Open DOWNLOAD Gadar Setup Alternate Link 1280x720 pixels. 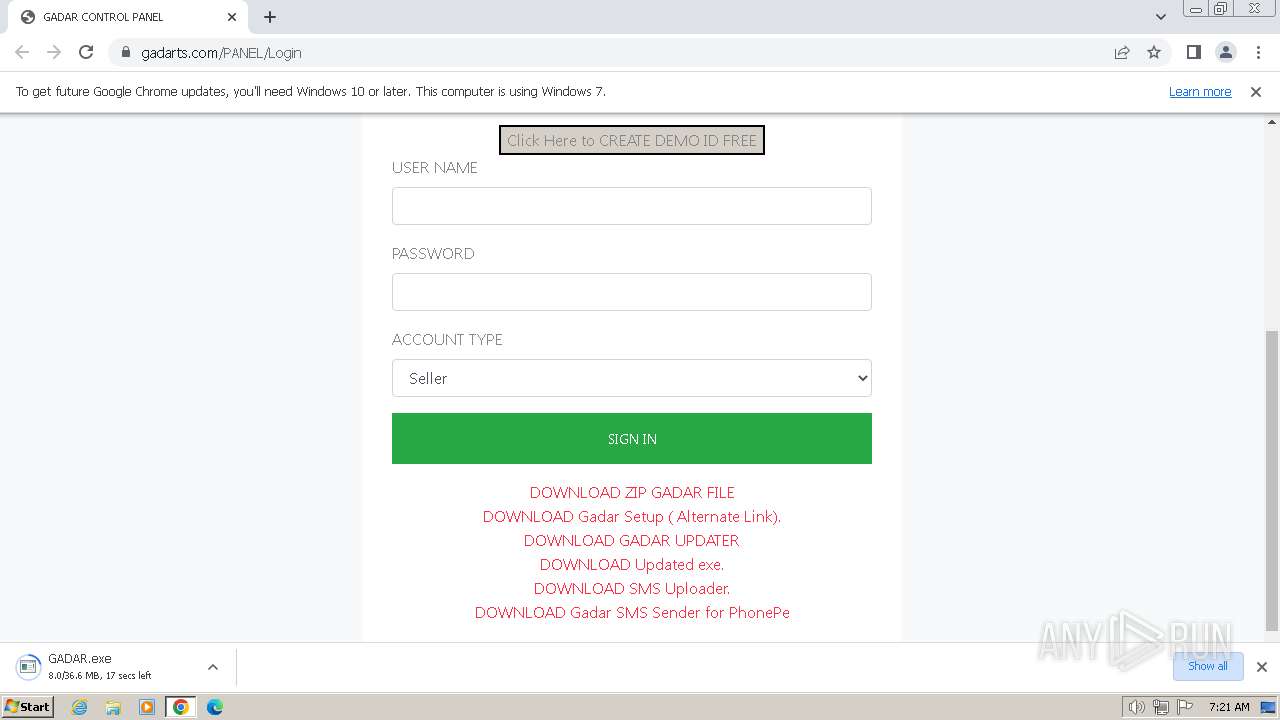point(632,516)
